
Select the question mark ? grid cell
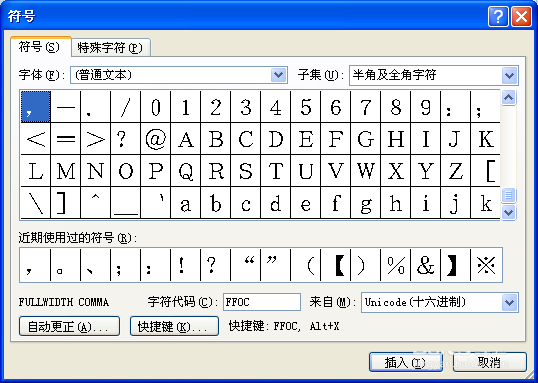pyautogui.click(x=126, y=139)
